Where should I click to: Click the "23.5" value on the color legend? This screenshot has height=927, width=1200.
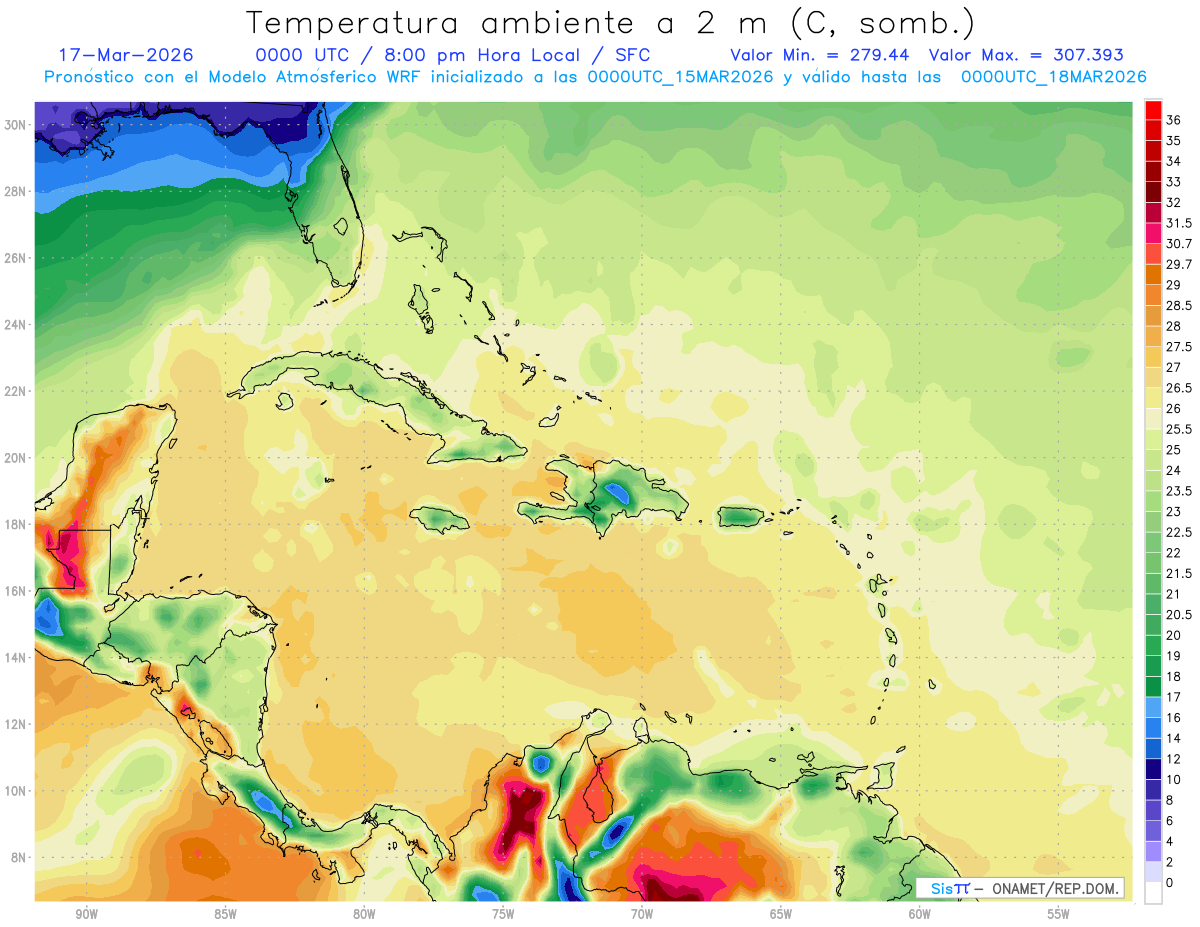coord(1179,491)
